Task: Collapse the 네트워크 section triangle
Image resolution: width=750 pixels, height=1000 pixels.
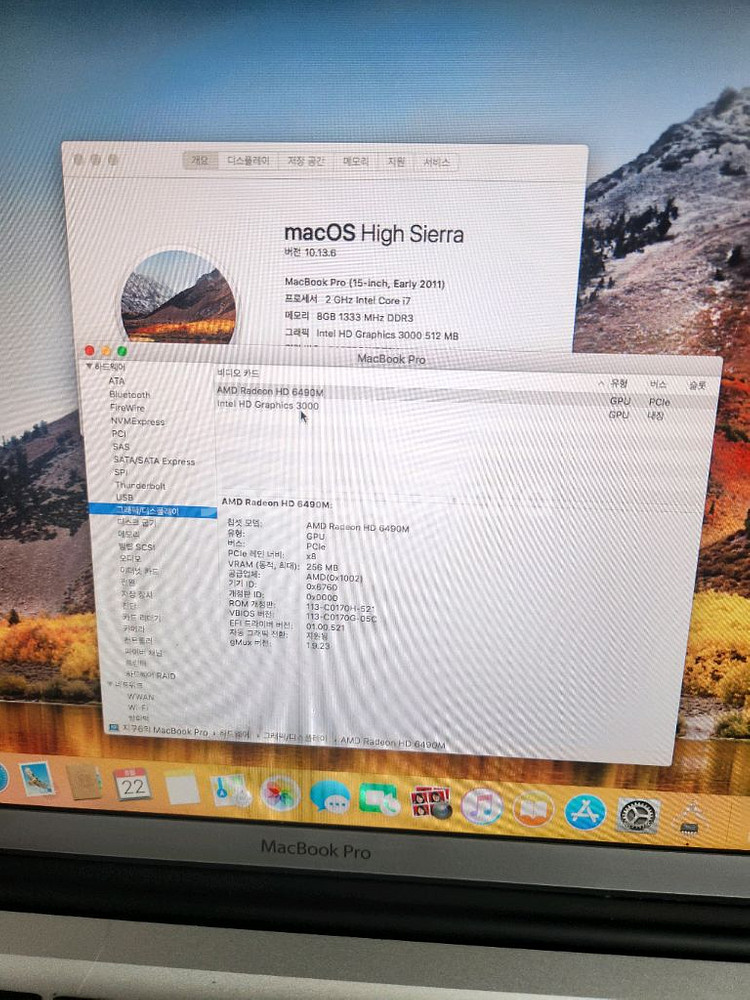Action: click(109, 684)
